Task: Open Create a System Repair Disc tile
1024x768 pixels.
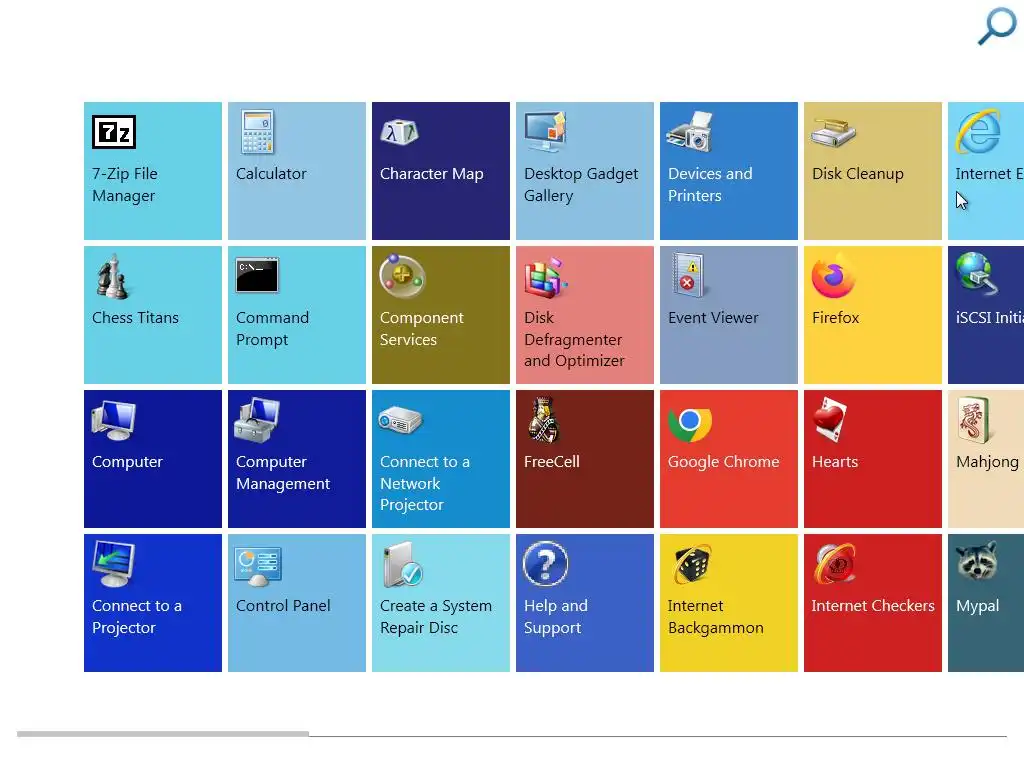Action: point(441,603)
